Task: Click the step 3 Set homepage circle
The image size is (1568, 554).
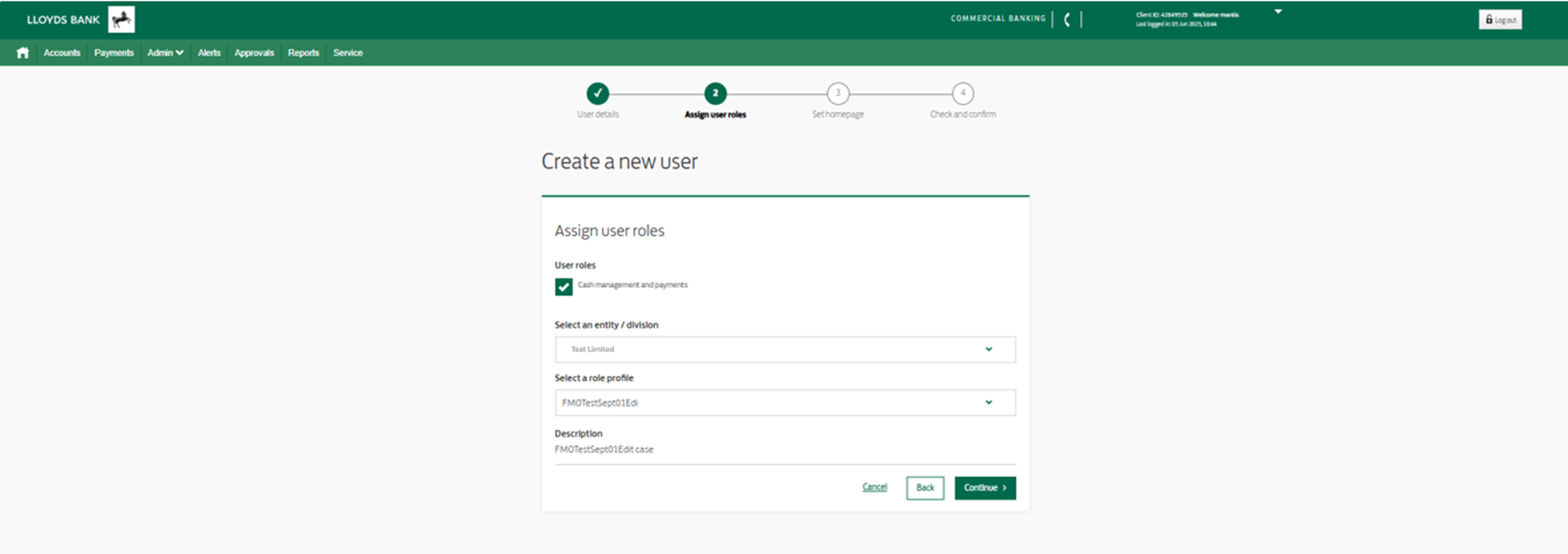Action: [837, 93]
